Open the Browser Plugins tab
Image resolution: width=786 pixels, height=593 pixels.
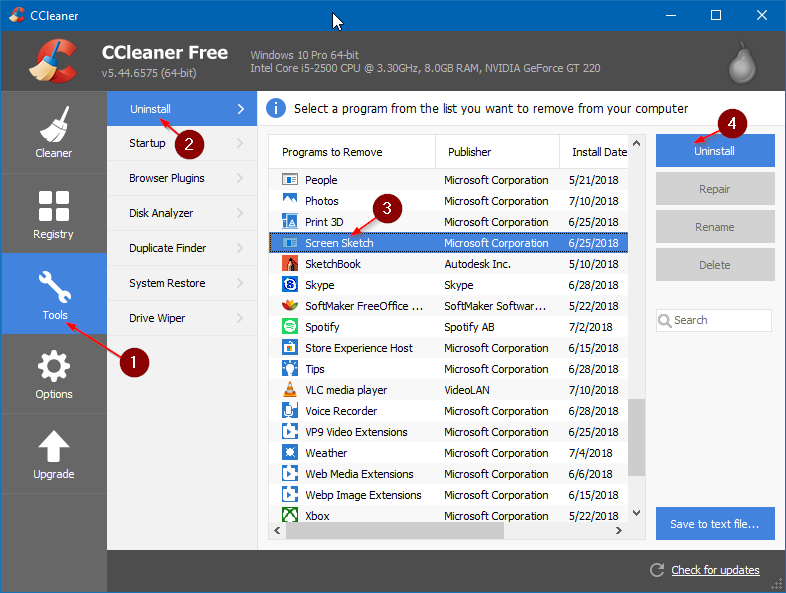pyautogui.click(x=182, y=178)
